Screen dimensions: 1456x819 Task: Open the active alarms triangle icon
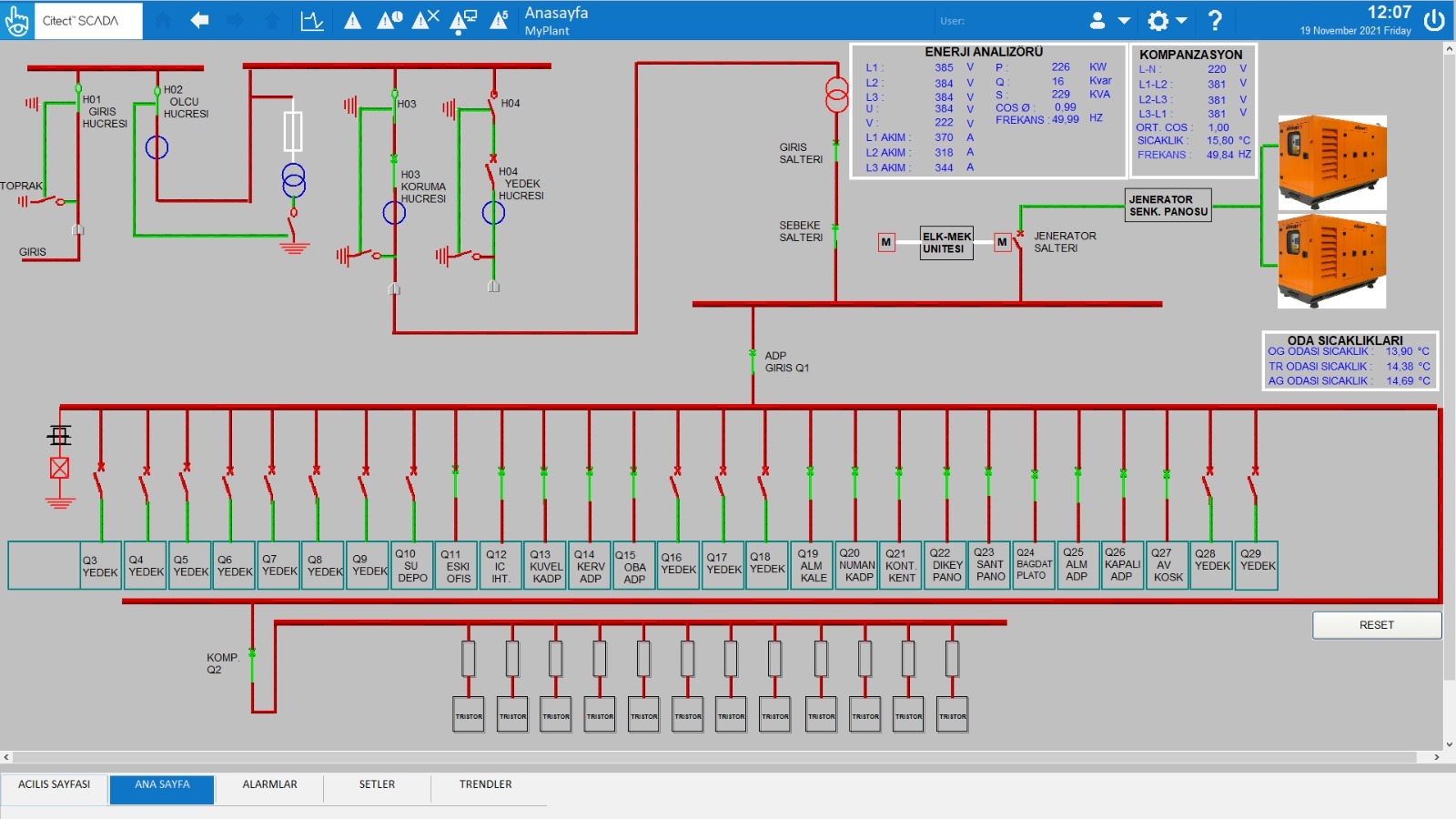pos(352,20)
